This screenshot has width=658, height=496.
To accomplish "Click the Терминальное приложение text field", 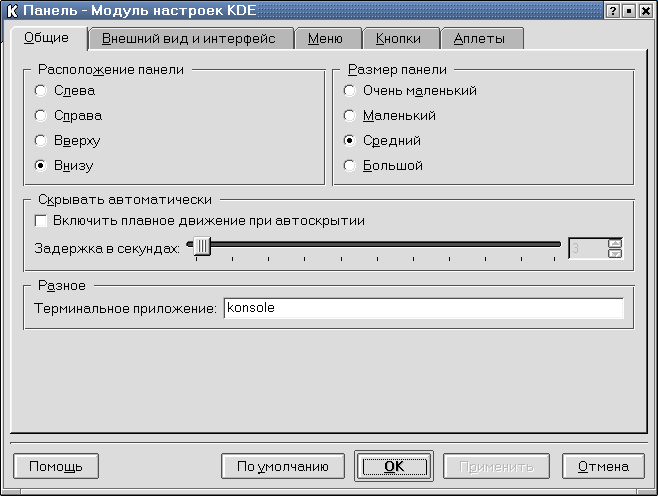I will click(x=424, y=309).
